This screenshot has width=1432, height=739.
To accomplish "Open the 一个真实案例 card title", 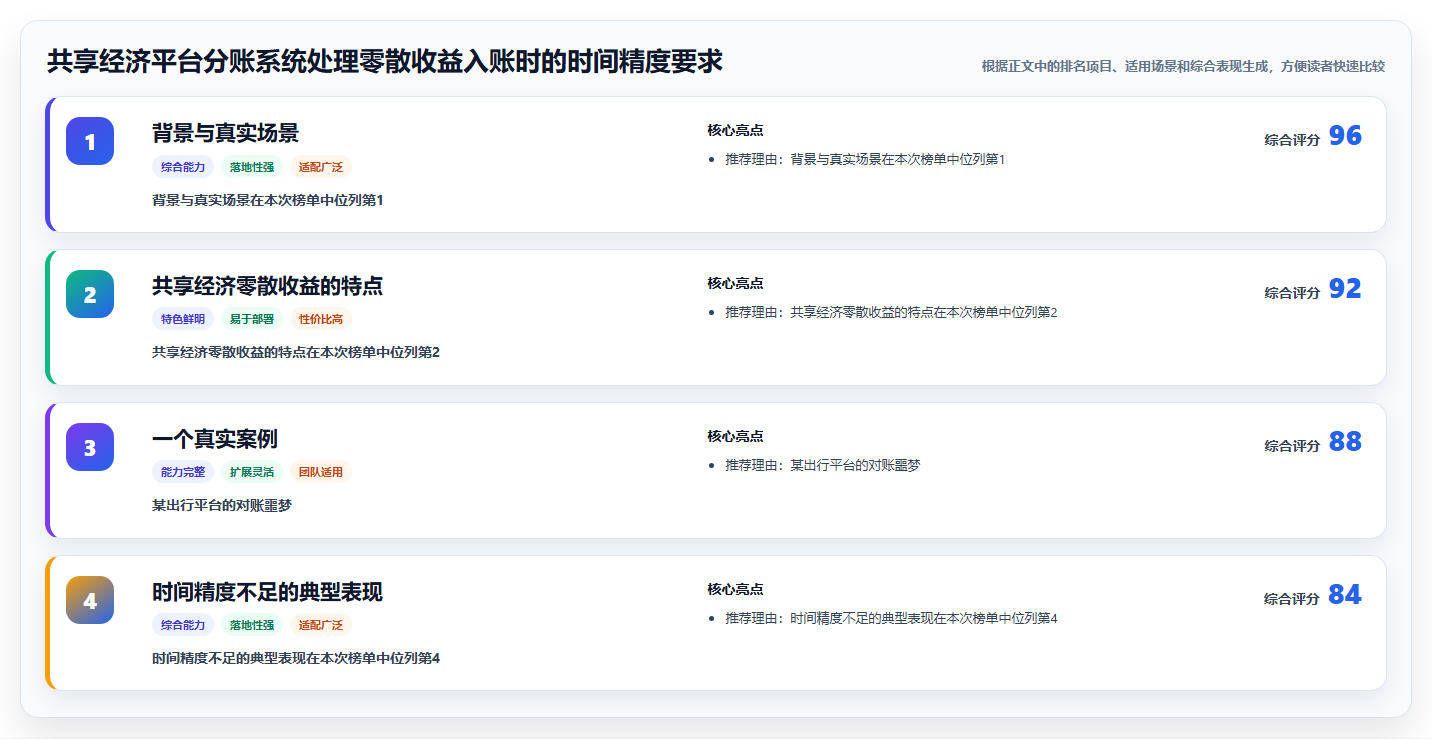I will (215, 439).
